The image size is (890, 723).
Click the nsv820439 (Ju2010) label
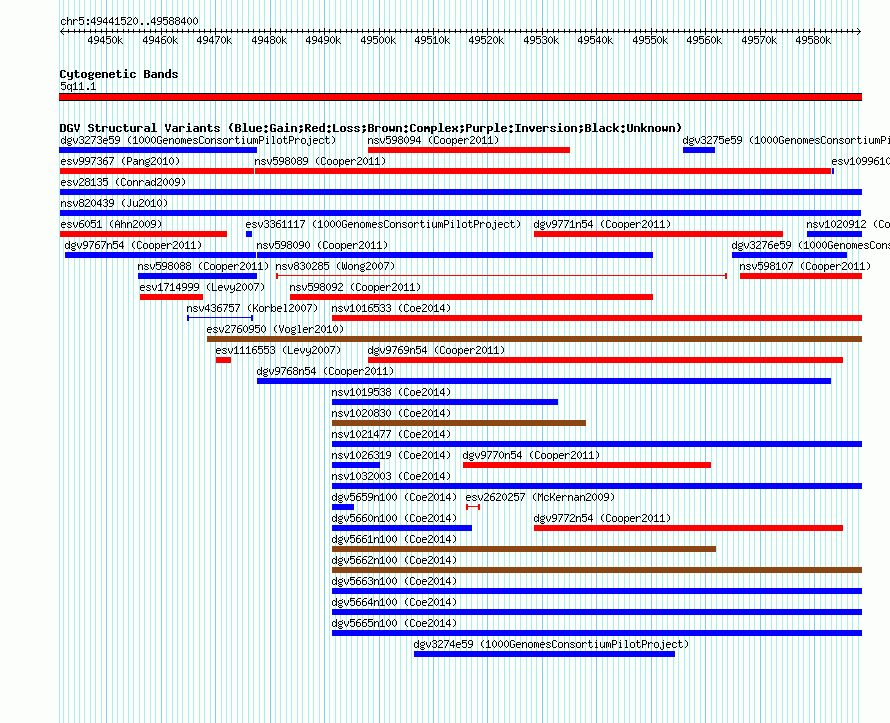tap(114, 203)
